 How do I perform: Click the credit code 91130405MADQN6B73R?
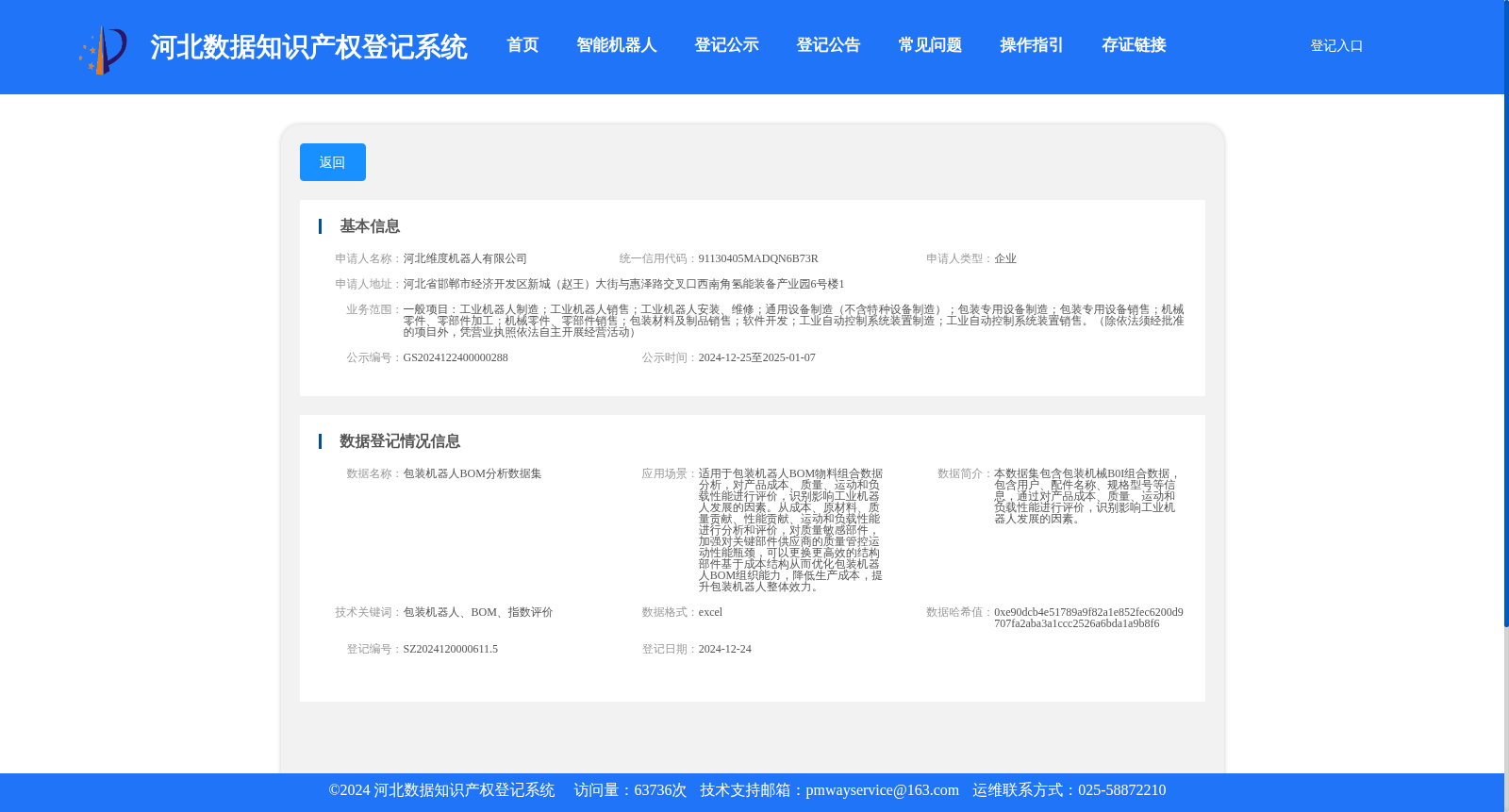758,258
